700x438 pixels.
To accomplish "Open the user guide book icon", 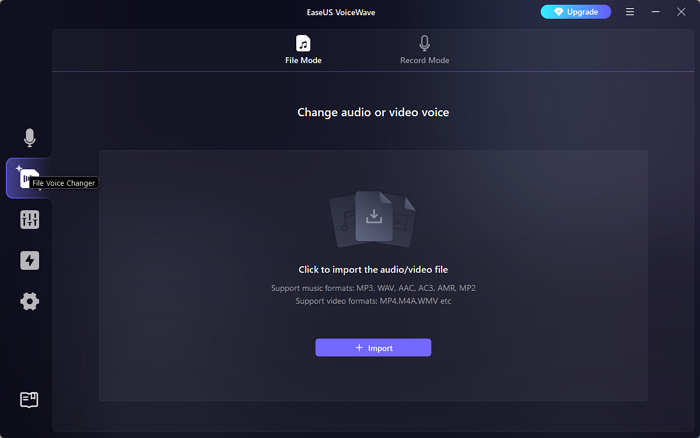I will pos(29,400).
